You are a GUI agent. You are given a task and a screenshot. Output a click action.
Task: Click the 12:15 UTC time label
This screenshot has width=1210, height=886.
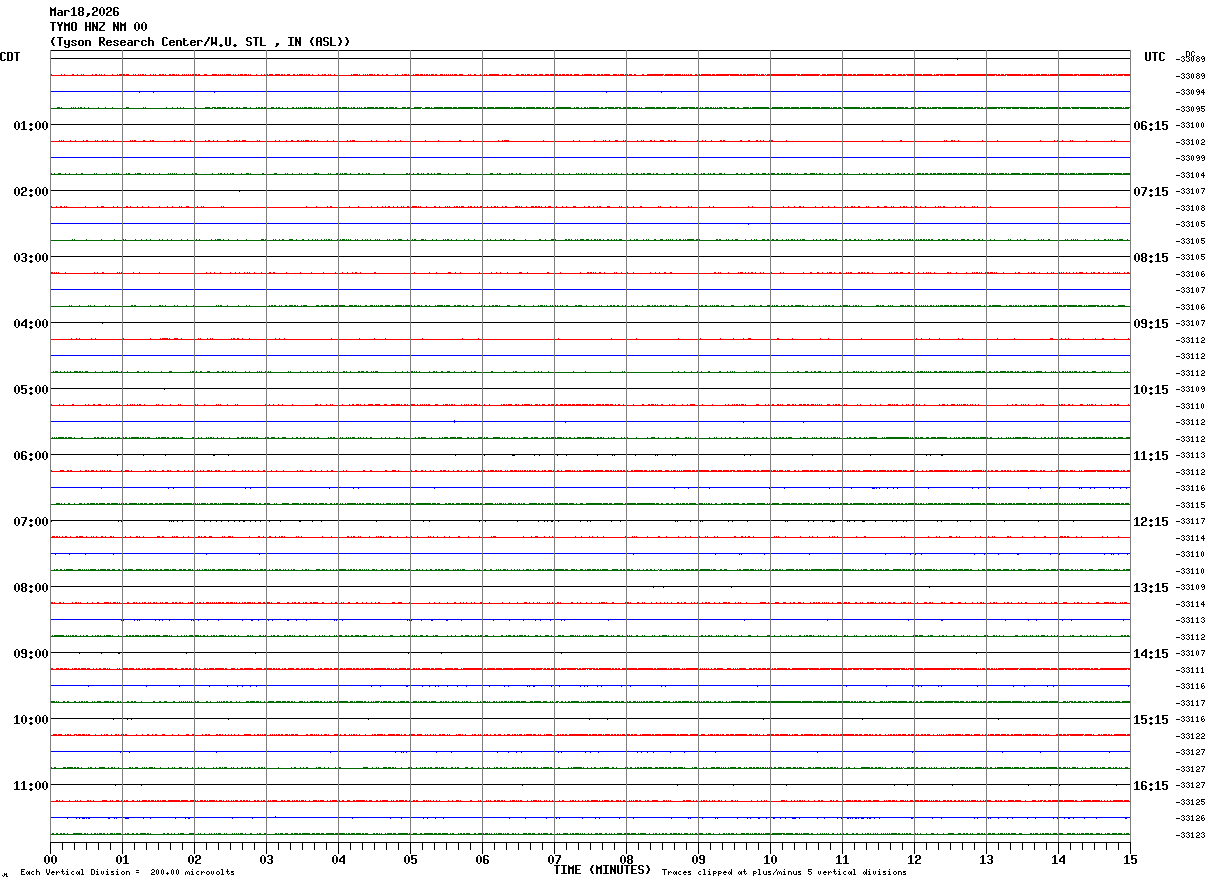[1151, 522]
